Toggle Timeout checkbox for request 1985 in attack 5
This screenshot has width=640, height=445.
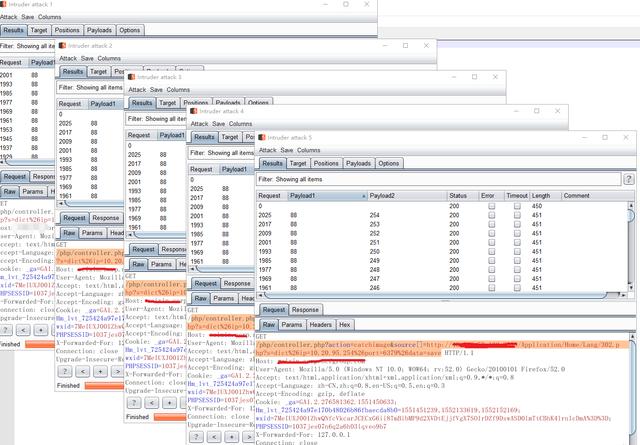517,260
